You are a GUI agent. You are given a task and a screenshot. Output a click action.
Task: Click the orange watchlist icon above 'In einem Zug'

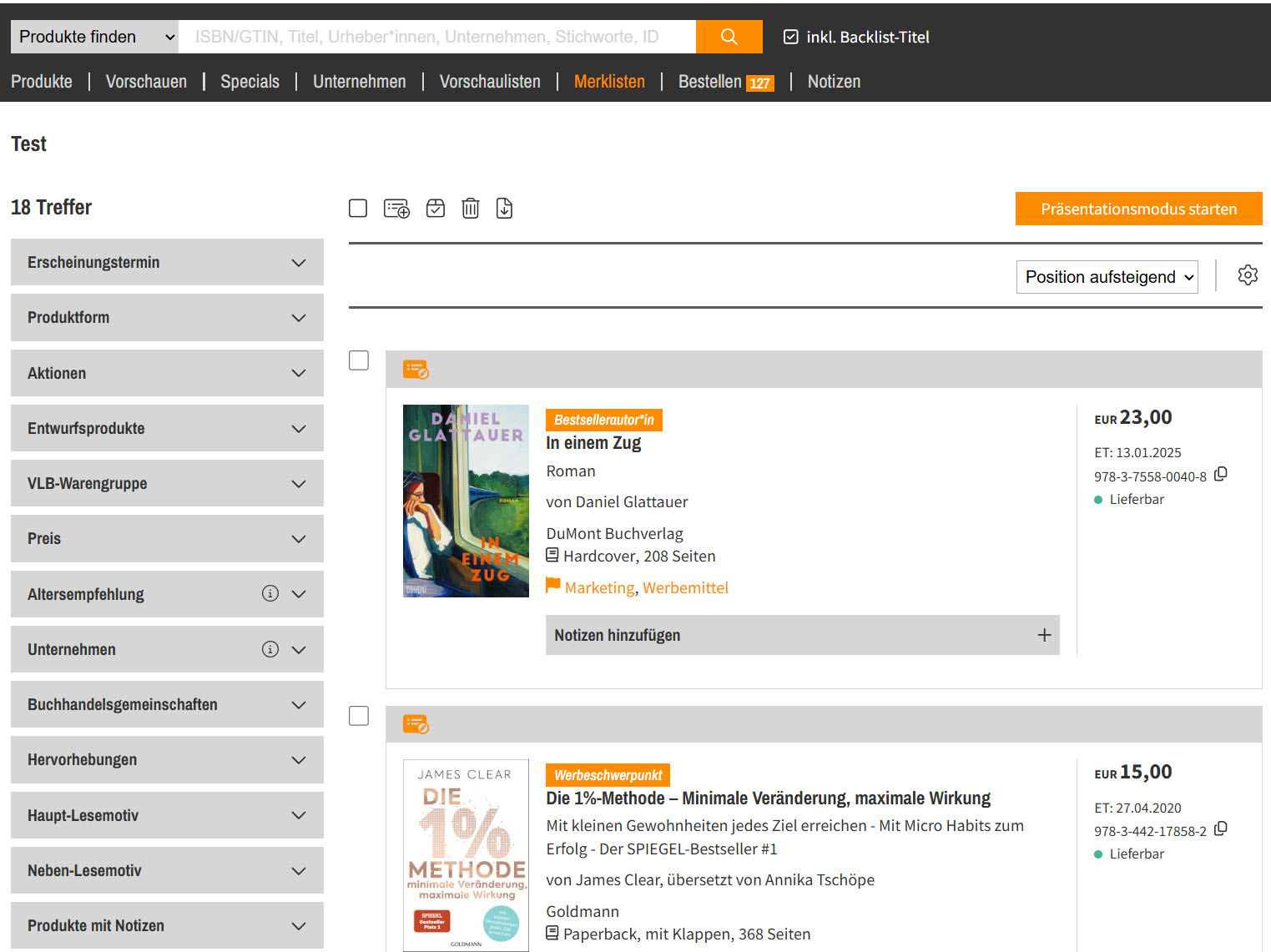(x=416, y=369)
